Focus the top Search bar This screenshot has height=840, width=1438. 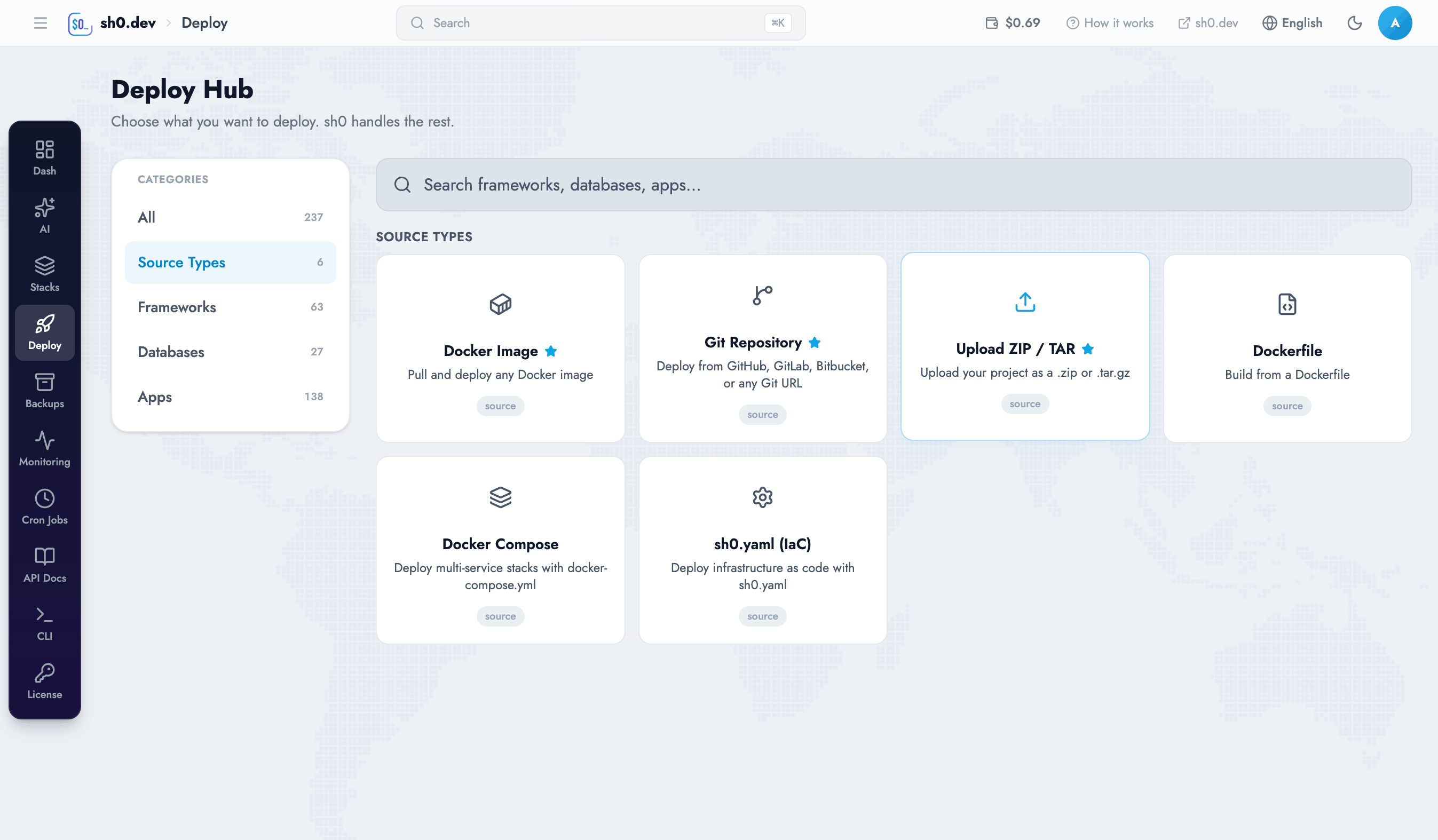coord(601,23)
